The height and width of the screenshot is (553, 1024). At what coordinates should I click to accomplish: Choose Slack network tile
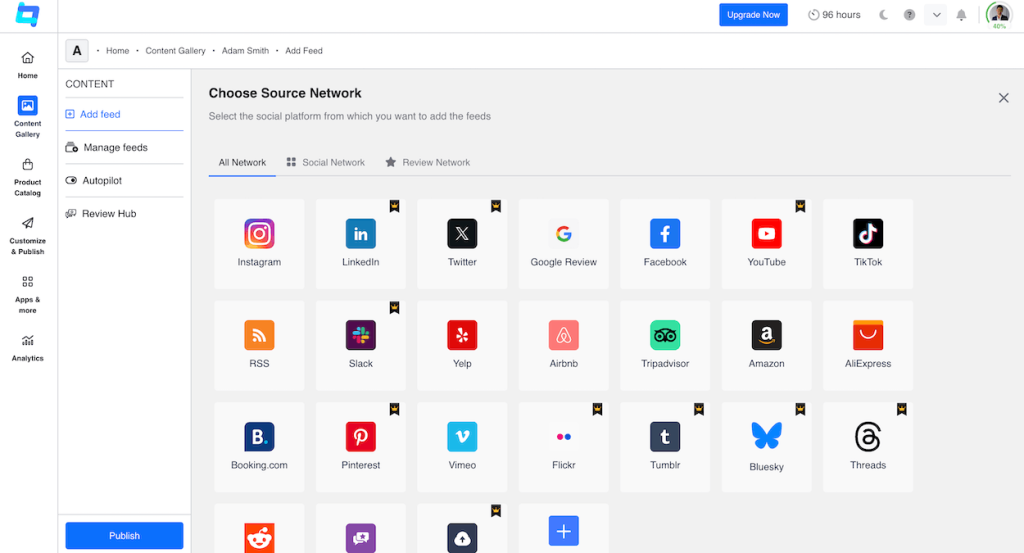360,345
